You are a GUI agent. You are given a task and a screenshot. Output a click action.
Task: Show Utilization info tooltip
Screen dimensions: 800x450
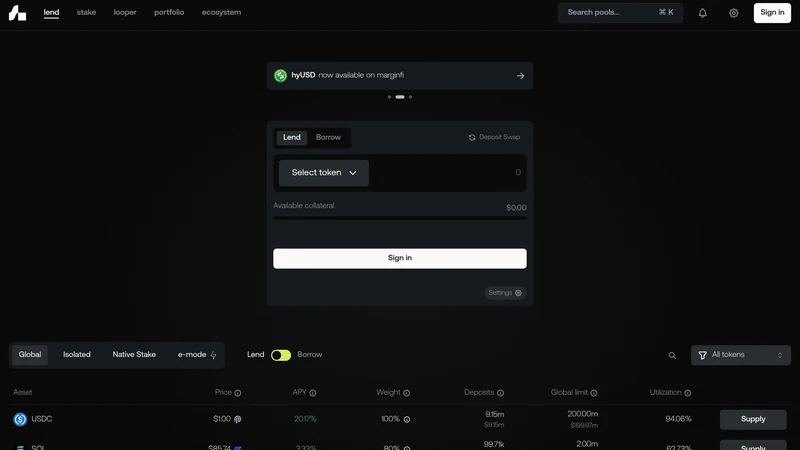pyautogui.click(x=688, y=393)
